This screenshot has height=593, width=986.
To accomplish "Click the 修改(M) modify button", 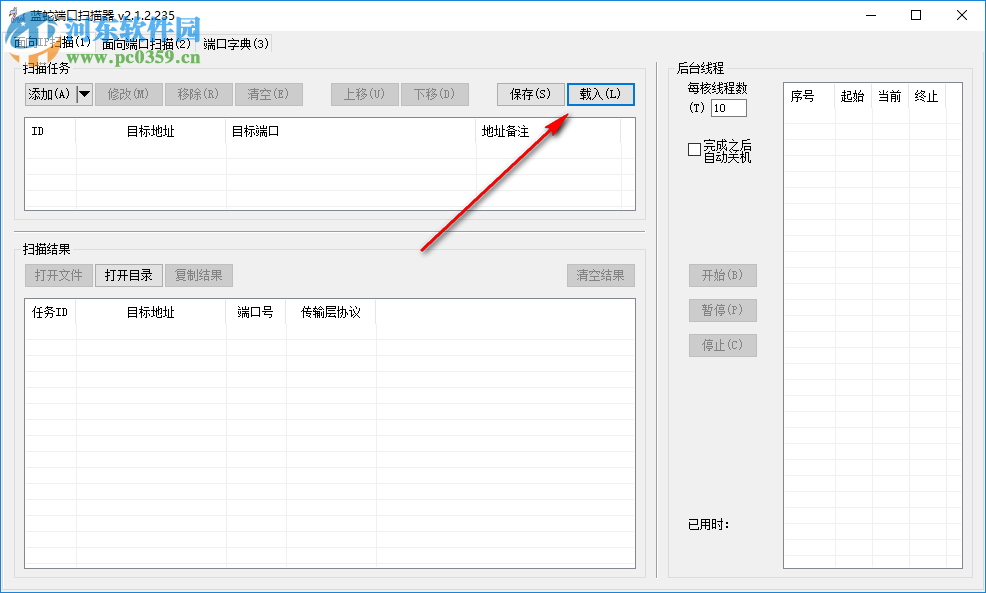I will tap(128, 94).
